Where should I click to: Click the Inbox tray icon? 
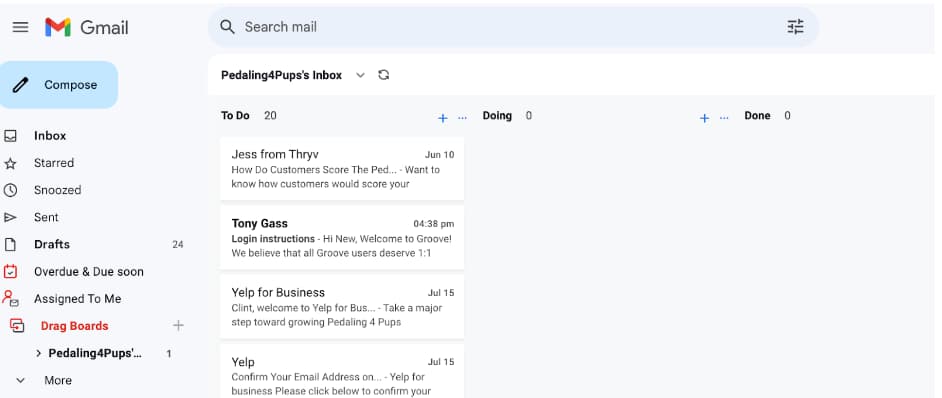(10, 136)
